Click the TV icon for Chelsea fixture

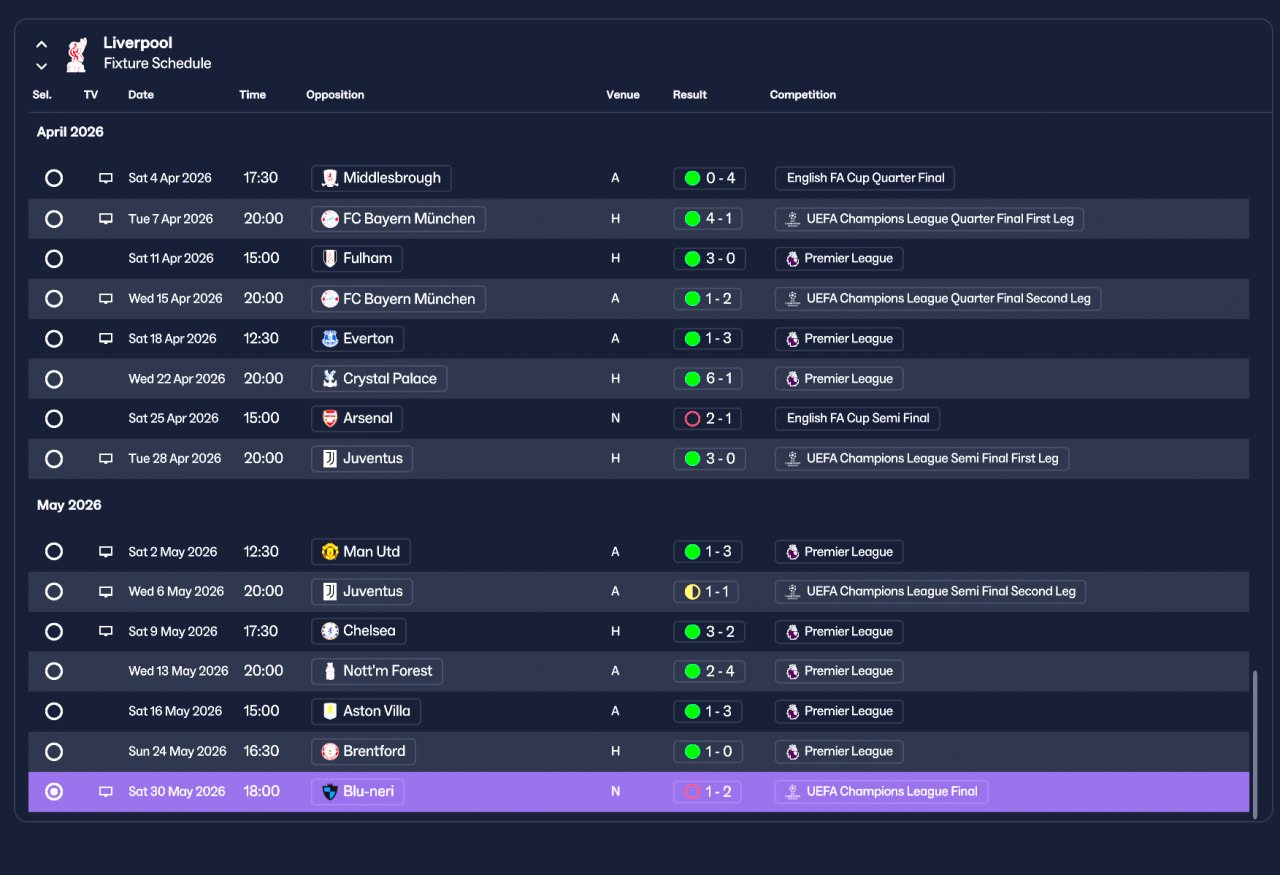click(106, 632)
